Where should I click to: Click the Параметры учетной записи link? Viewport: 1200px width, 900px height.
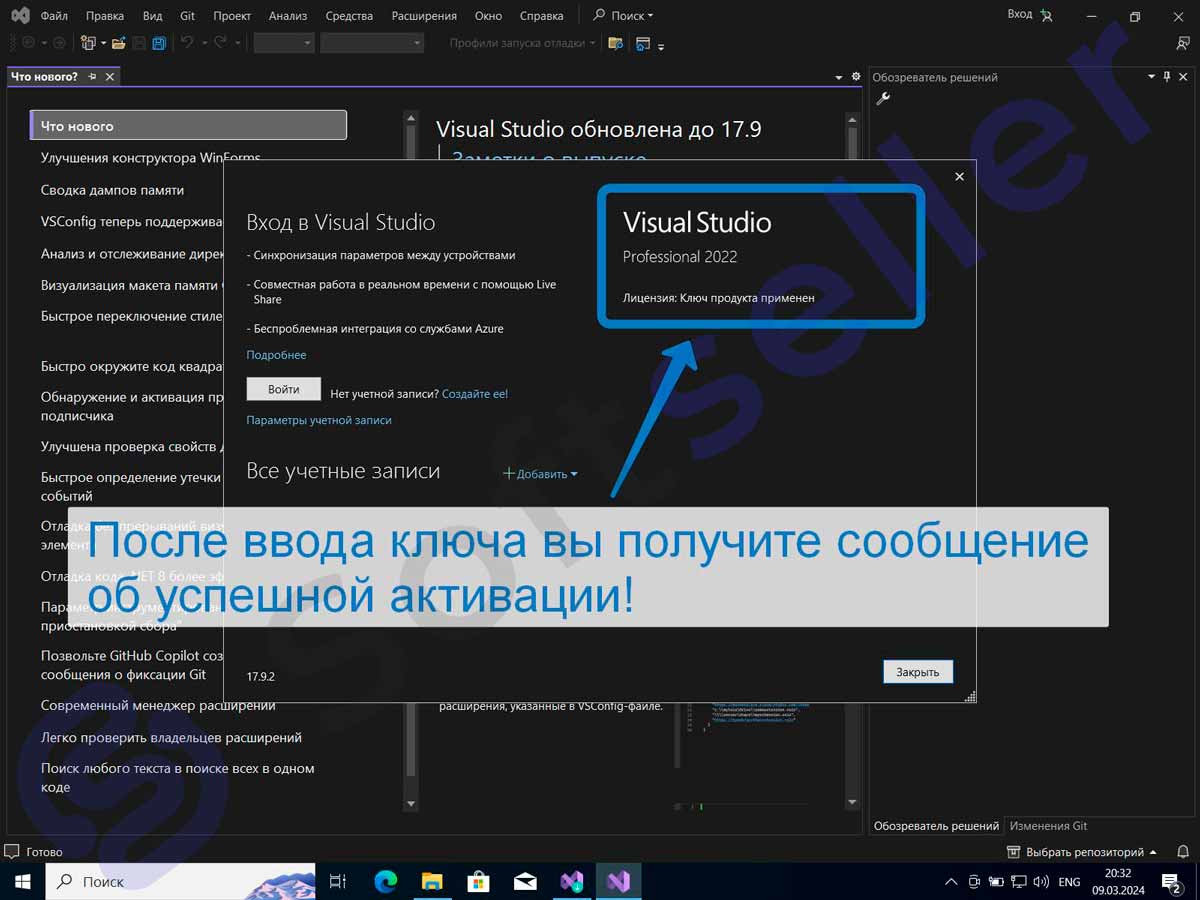[x=319, y=420]
